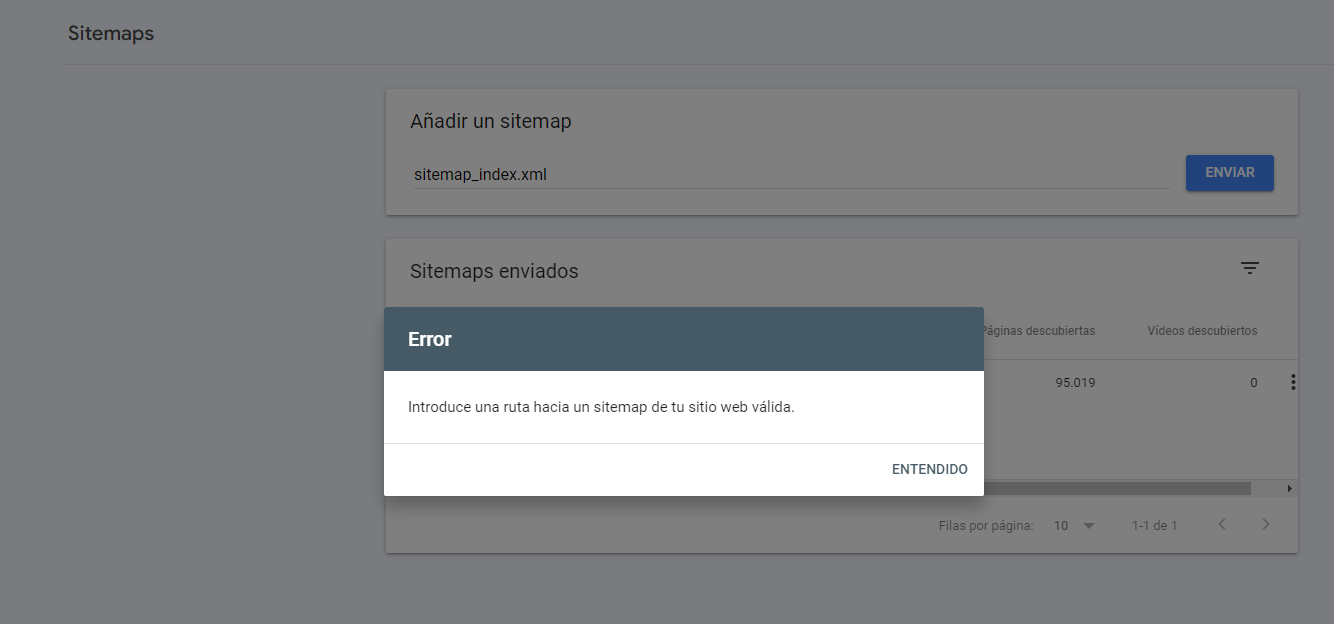1334x624 pixels.
Task: Click the 1-1 de 1 pagination text
Action: pos(1154,525)
